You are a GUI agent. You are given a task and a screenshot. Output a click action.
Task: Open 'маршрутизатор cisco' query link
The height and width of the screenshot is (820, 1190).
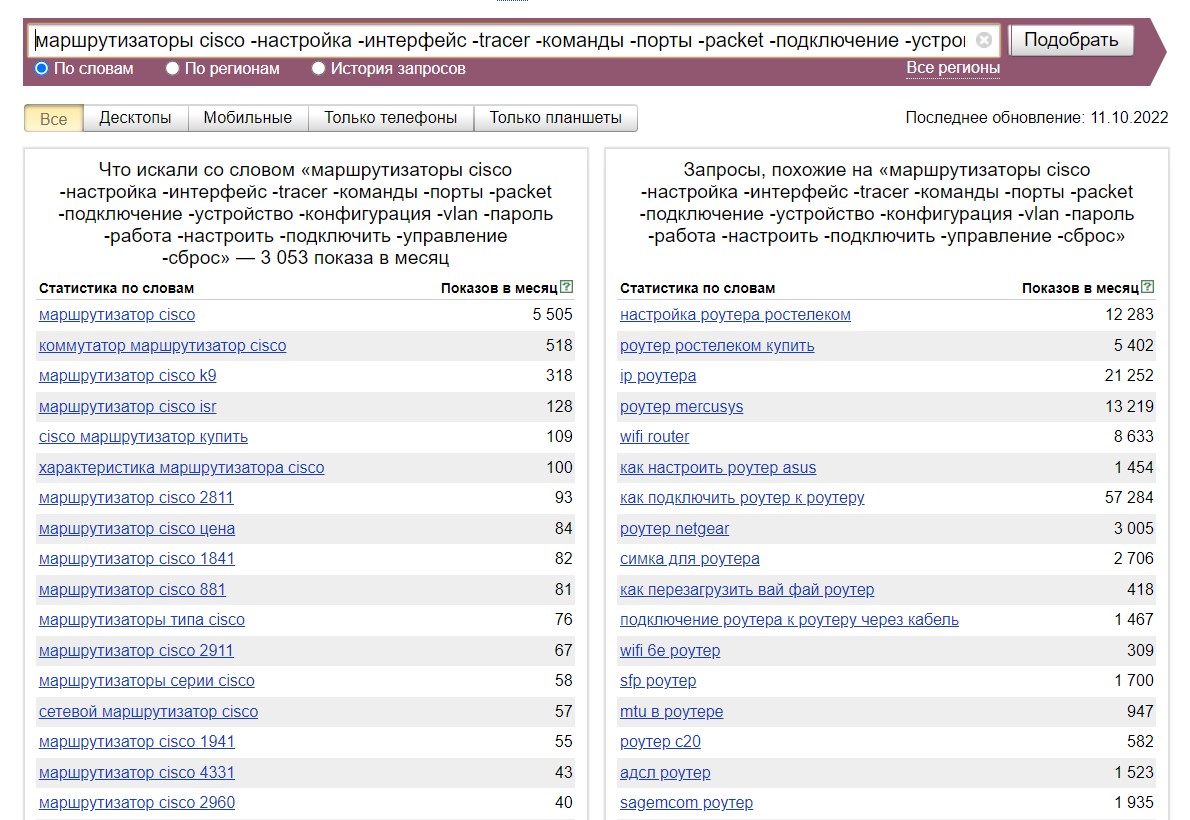coord(117,314)
